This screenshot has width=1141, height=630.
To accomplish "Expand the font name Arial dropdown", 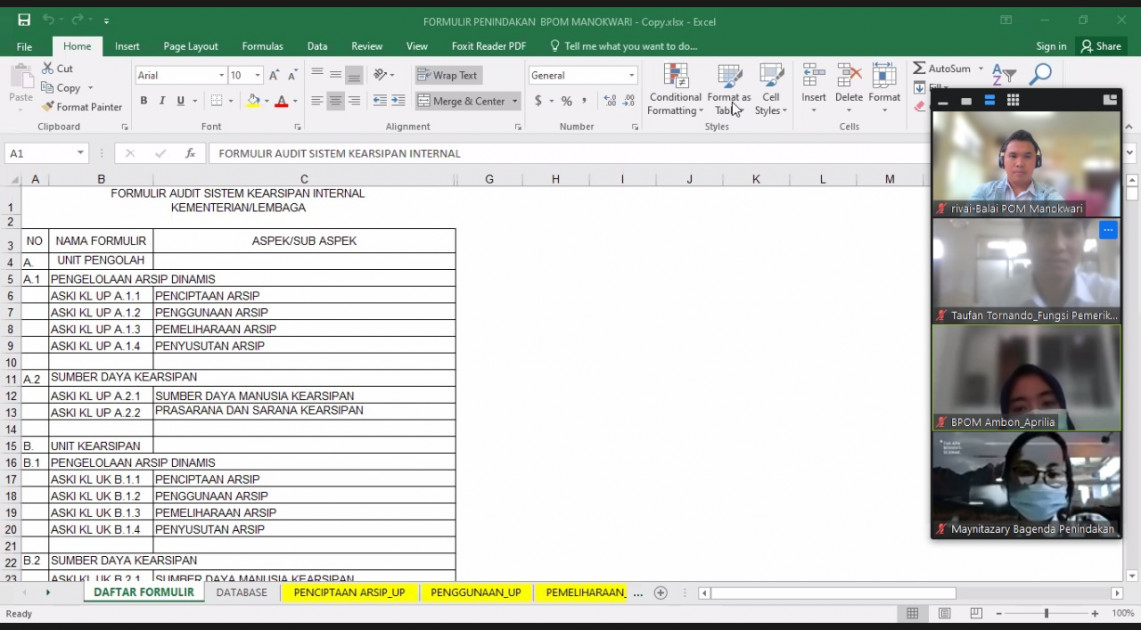I will 221,75.
